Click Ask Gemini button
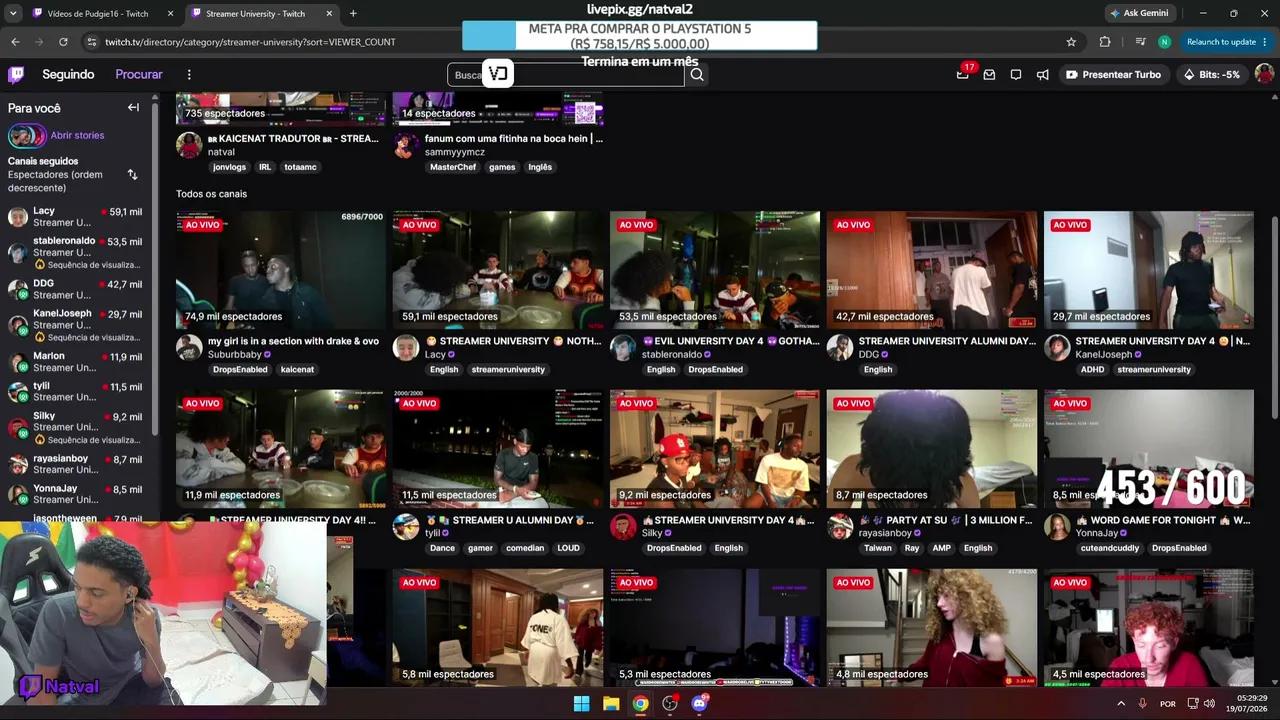The image size is (1280, 720). [x=1138, y=13]
